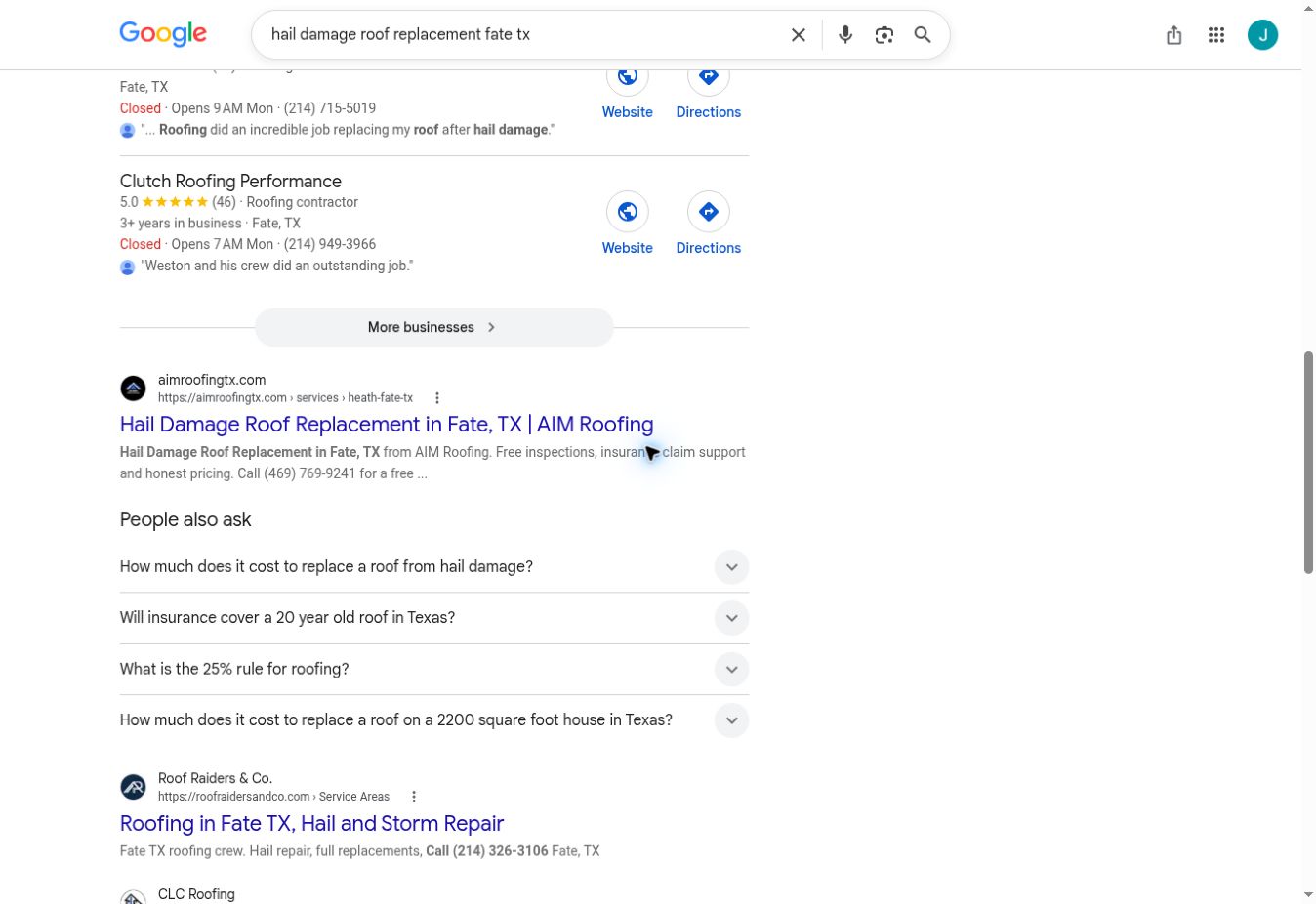Expand 20 year old roof insurance question

731,618
